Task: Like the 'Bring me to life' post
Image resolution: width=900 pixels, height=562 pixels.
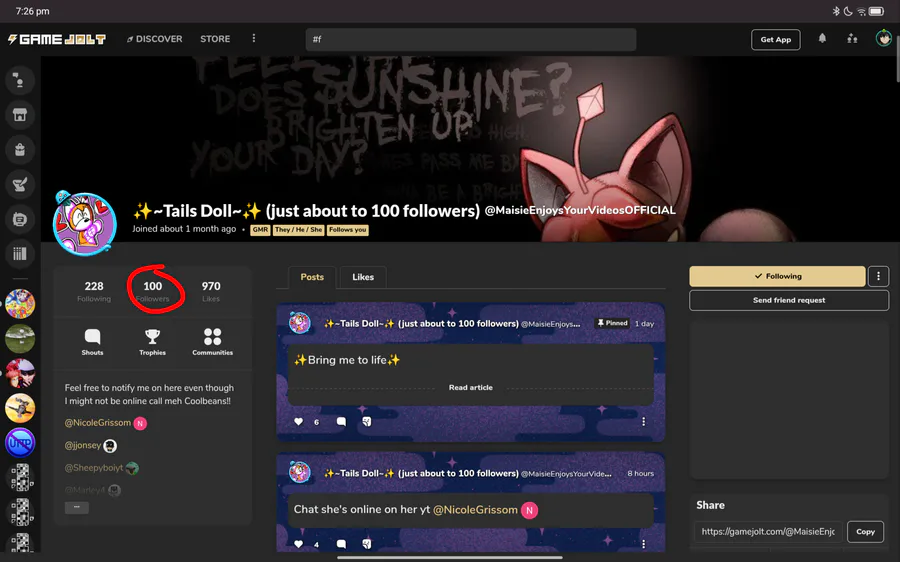Action: [x=298, y=421]
